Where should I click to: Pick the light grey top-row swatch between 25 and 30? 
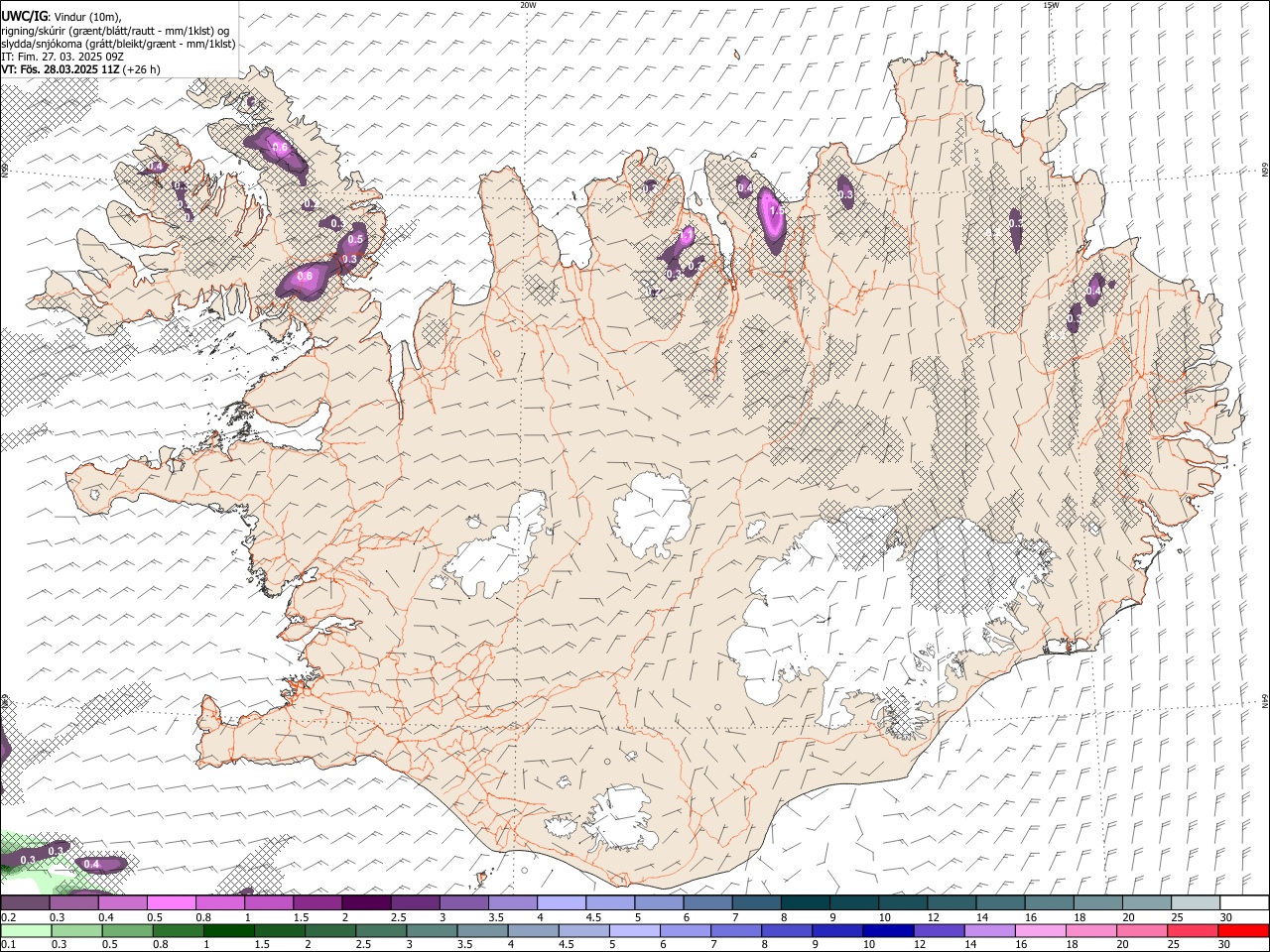tap(1197, 902)
